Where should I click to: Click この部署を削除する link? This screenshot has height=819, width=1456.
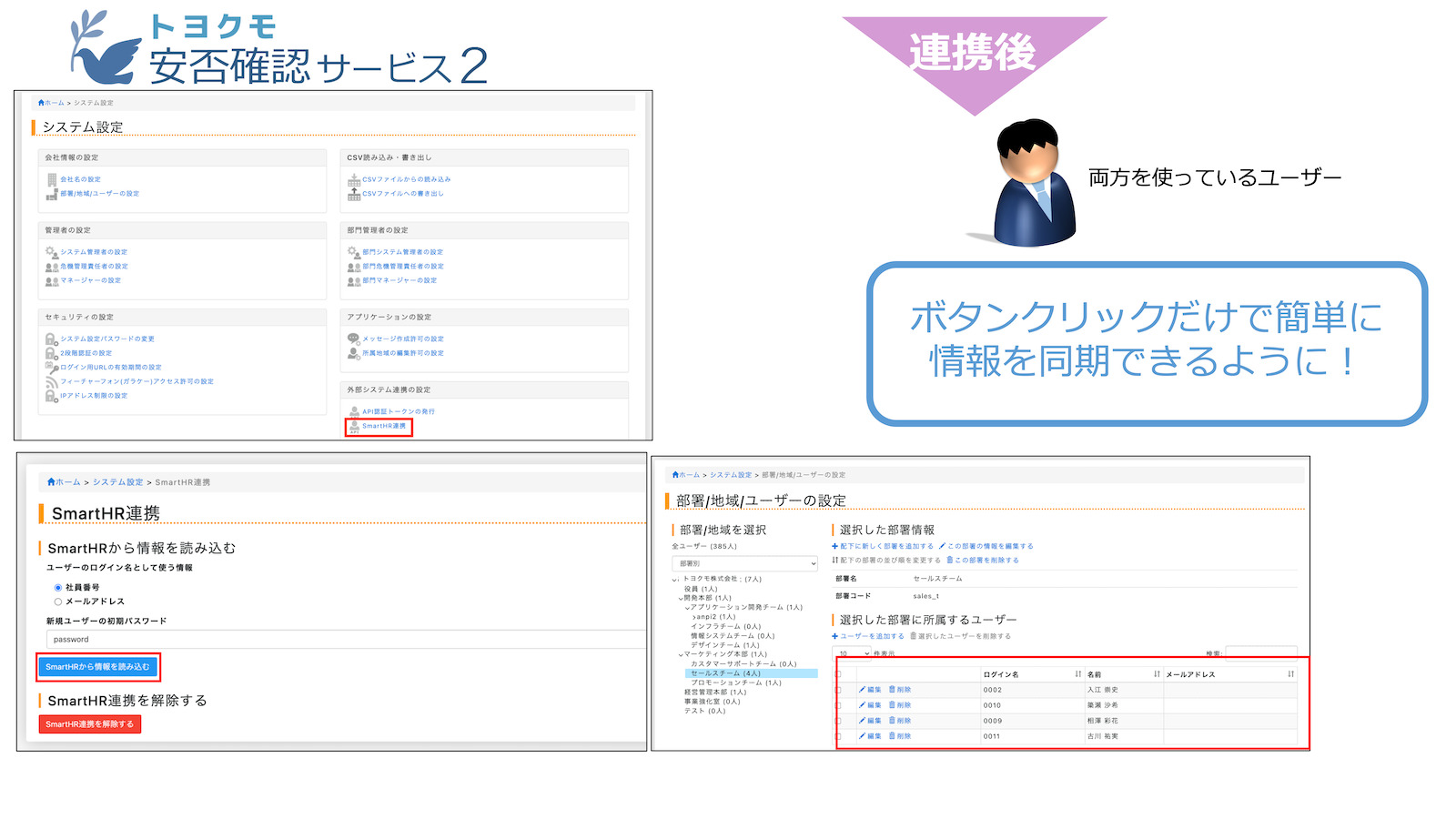tap(983, 561)
